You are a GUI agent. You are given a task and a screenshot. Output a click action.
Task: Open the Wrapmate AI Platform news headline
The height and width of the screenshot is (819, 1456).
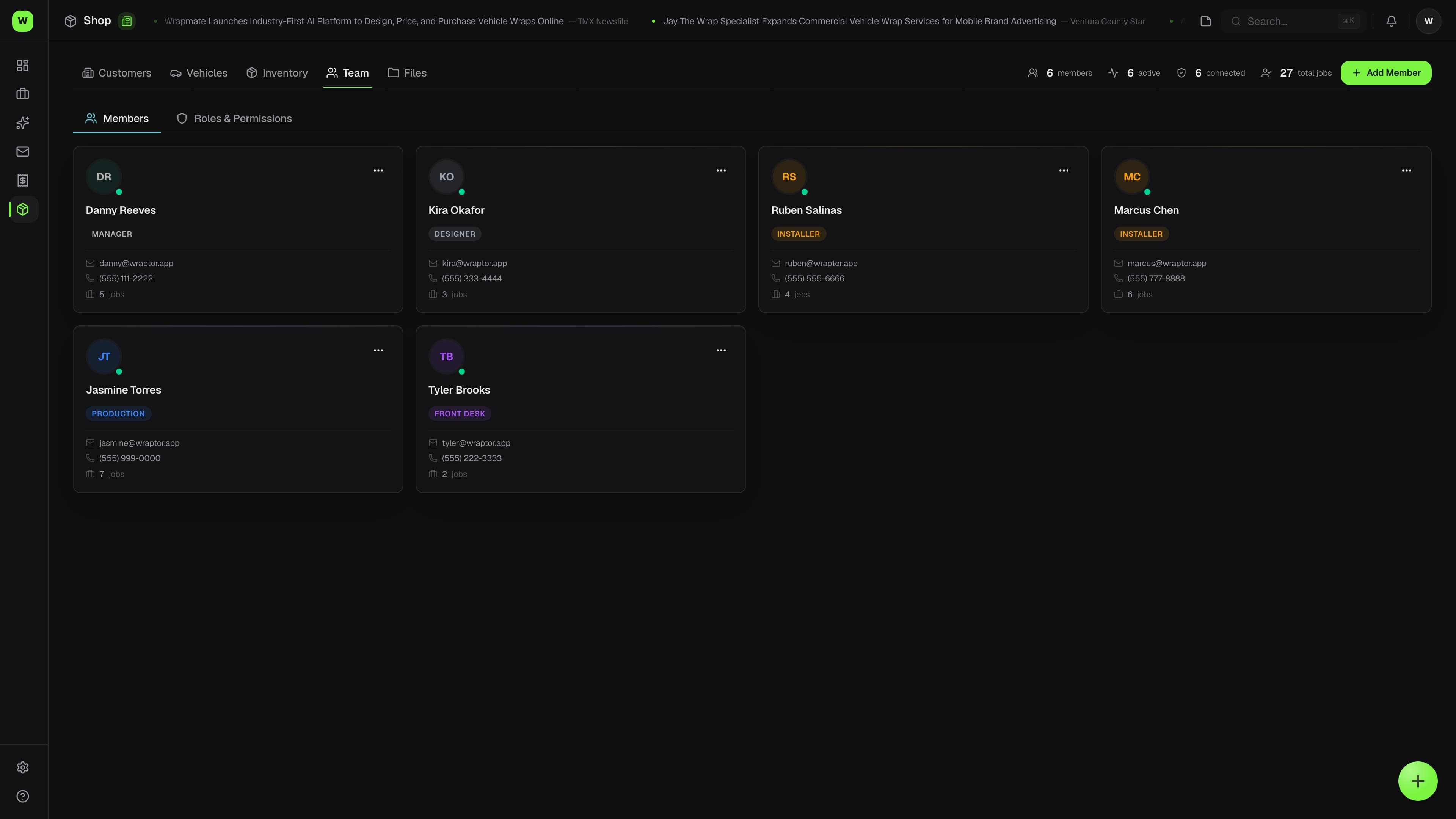point(364,22)
